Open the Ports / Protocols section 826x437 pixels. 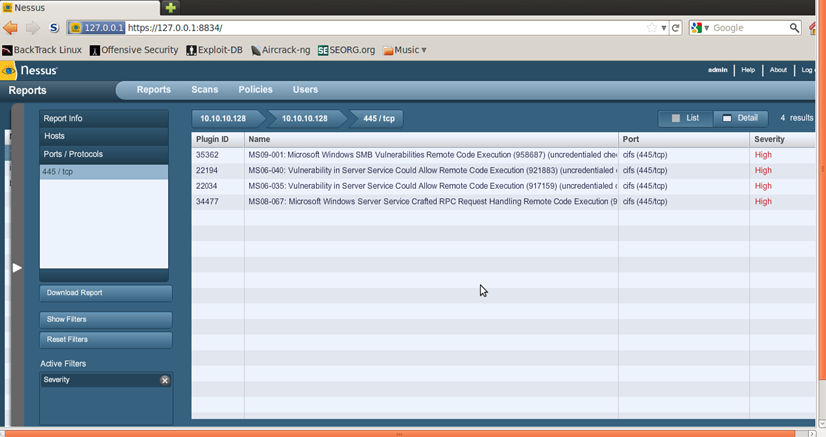point(104,154)
